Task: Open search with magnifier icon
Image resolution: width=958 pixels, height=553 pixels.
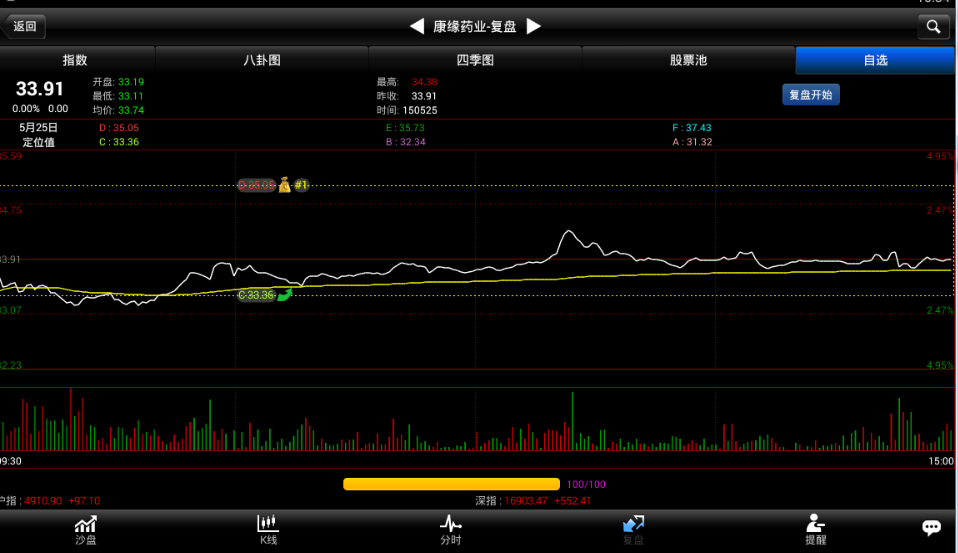Action: 933,26
